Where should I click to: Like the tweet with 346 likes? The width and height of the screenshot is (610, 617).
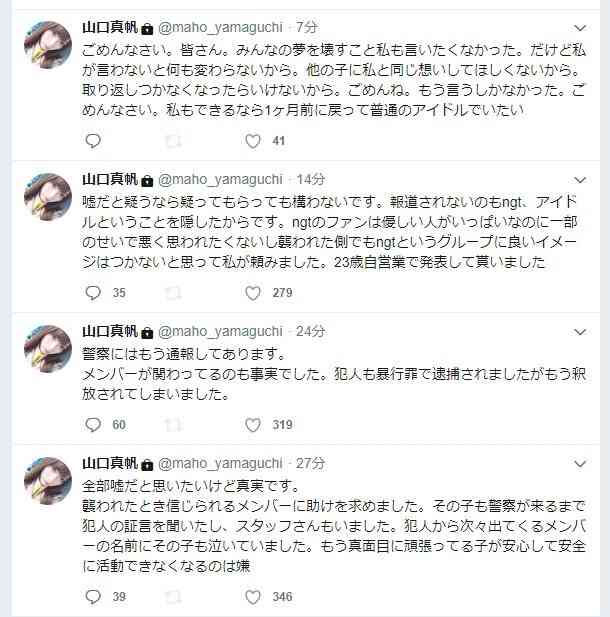(253, 597)
